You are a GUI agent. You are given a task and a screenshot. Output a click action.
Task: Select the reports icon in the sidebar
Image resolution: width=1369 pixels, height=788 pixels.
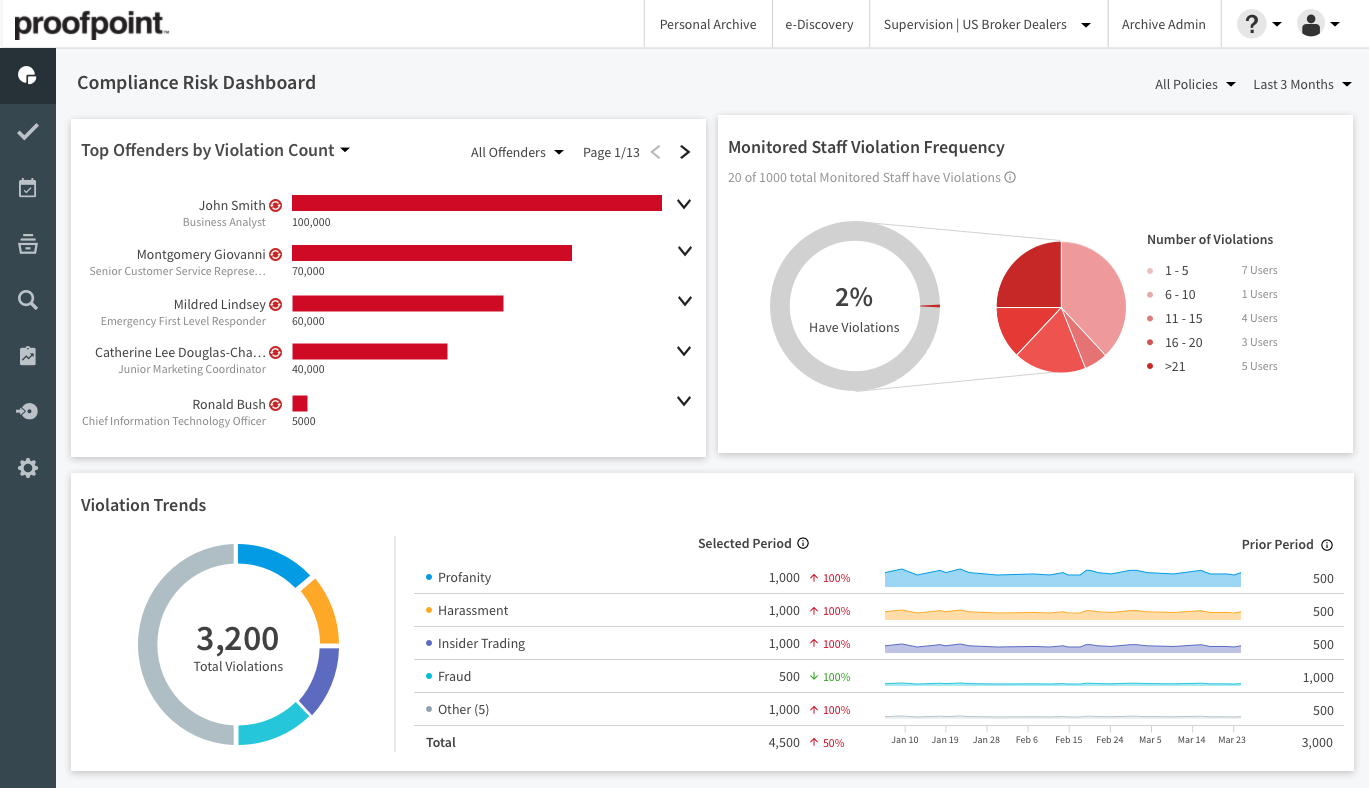pos(27,355)
